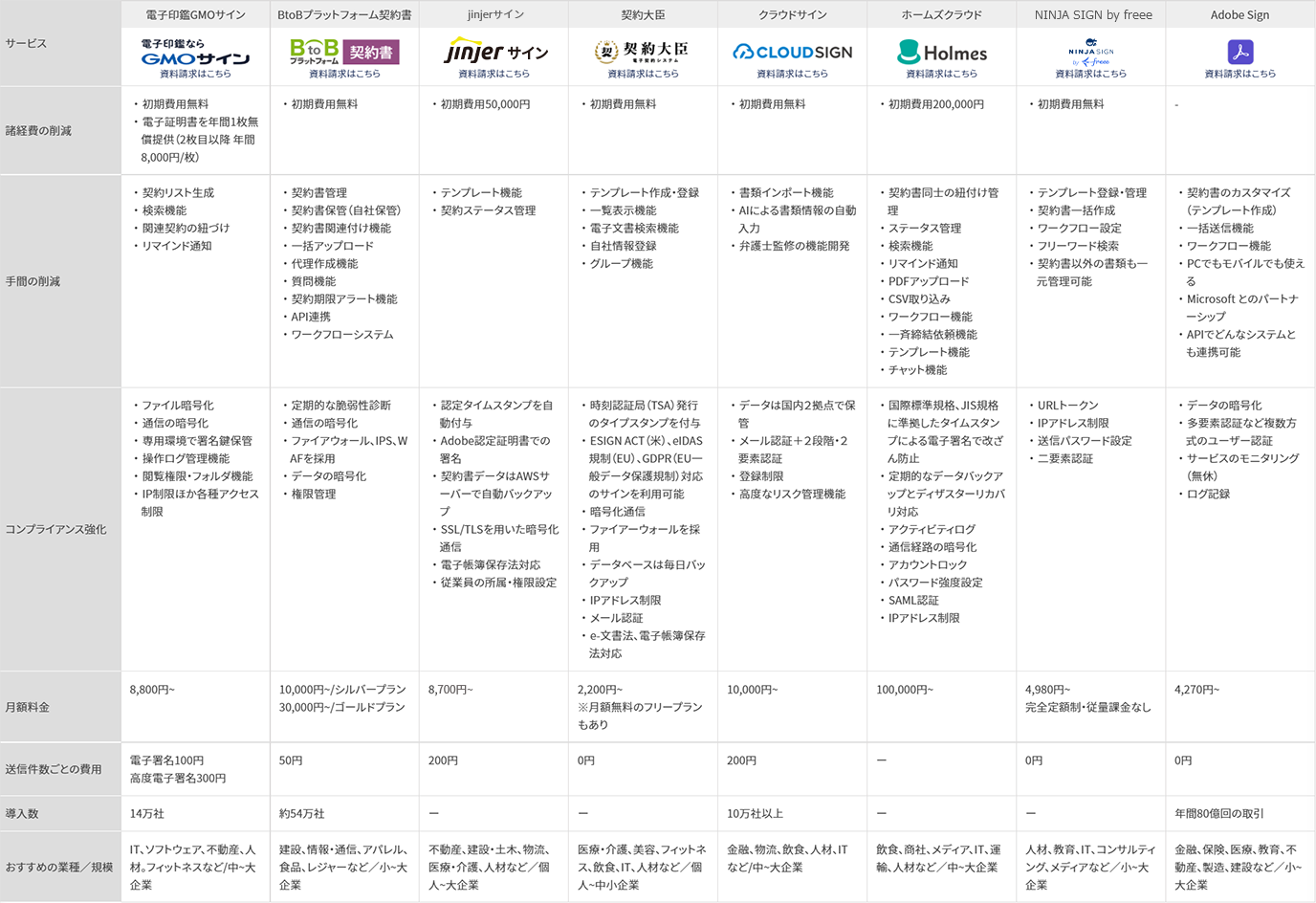Viewport: 1316px width, 903px height.
Task: Click the BtoBプラットフォーム契約書 logo
Action: pos(344,52)
